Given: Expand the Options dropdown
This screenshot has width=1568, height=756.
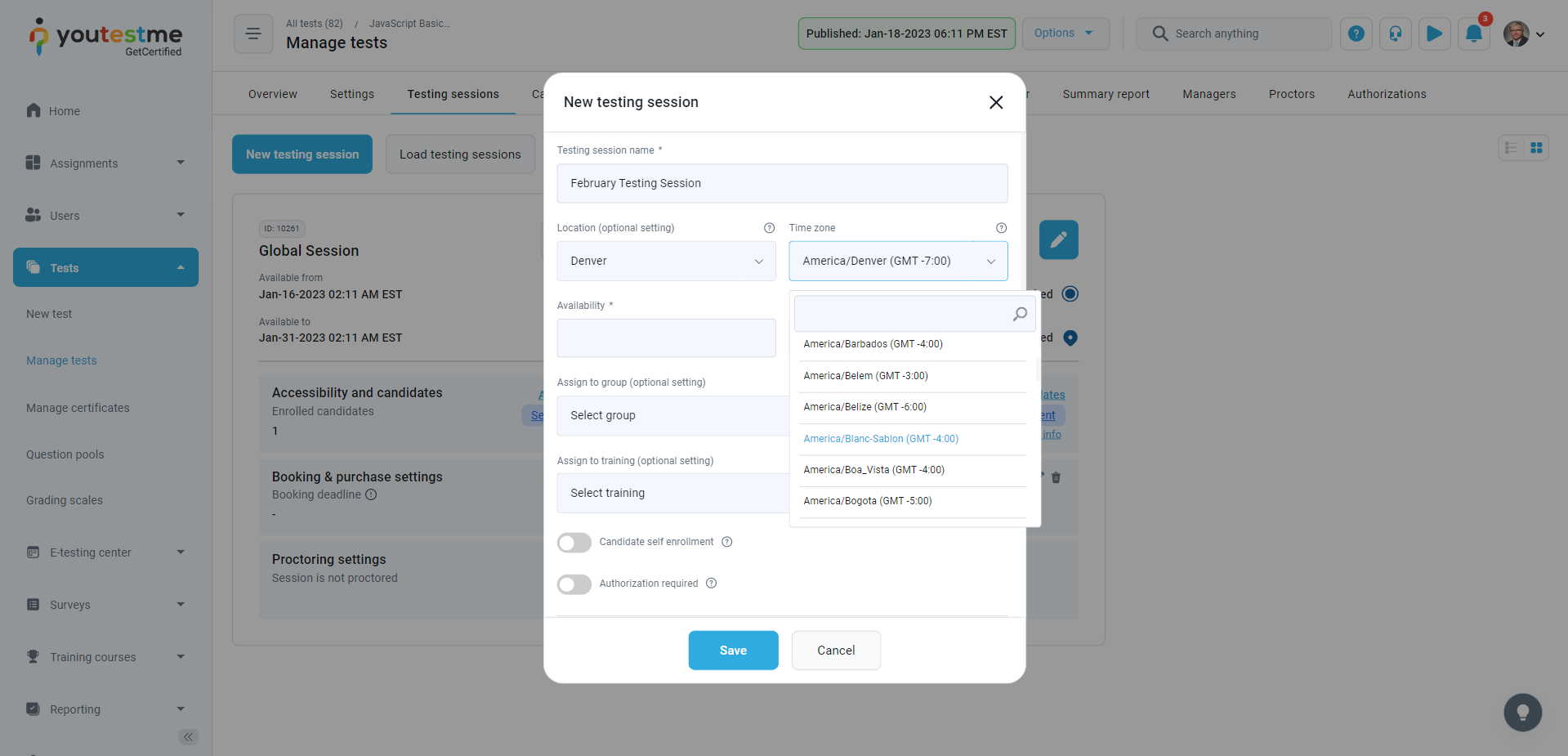Looking at the screenshot, I should pos(1065,34).
